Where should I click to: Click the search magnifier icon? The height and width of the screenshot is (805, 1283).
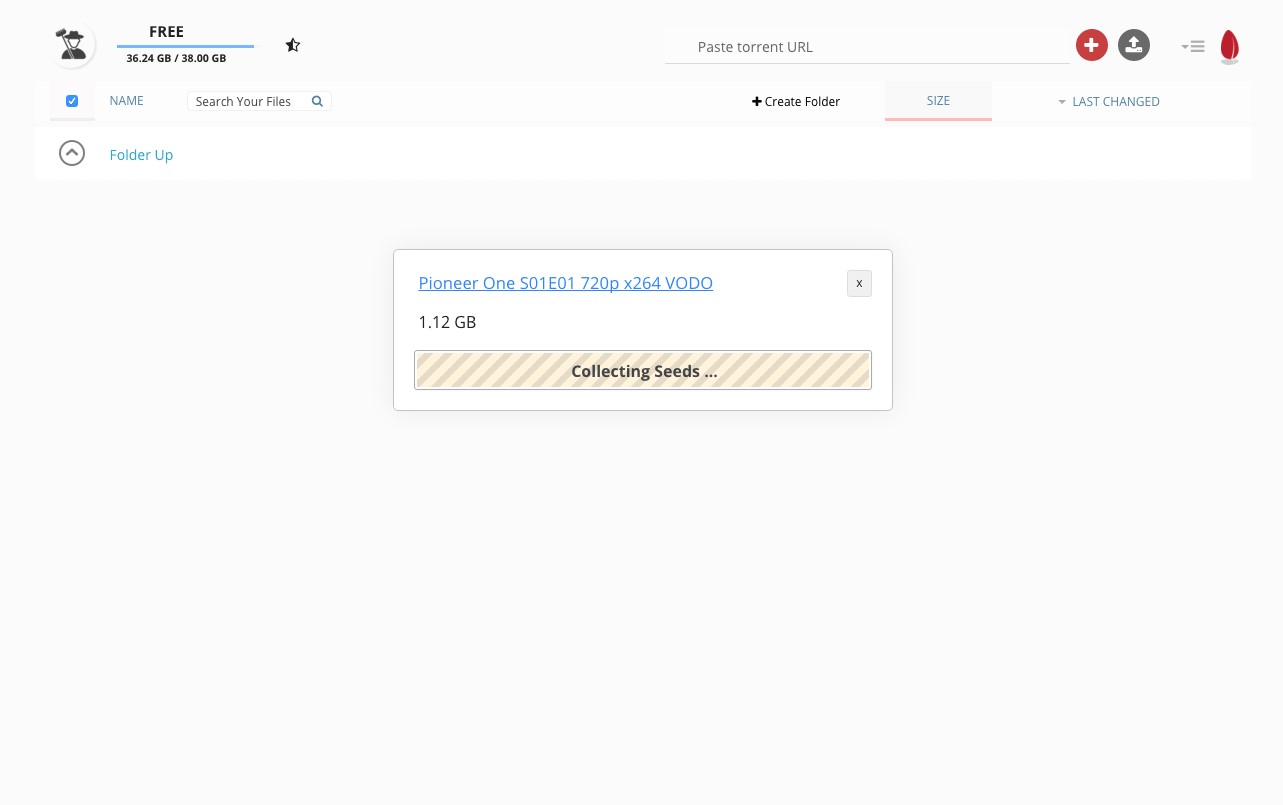click(317, 101)
